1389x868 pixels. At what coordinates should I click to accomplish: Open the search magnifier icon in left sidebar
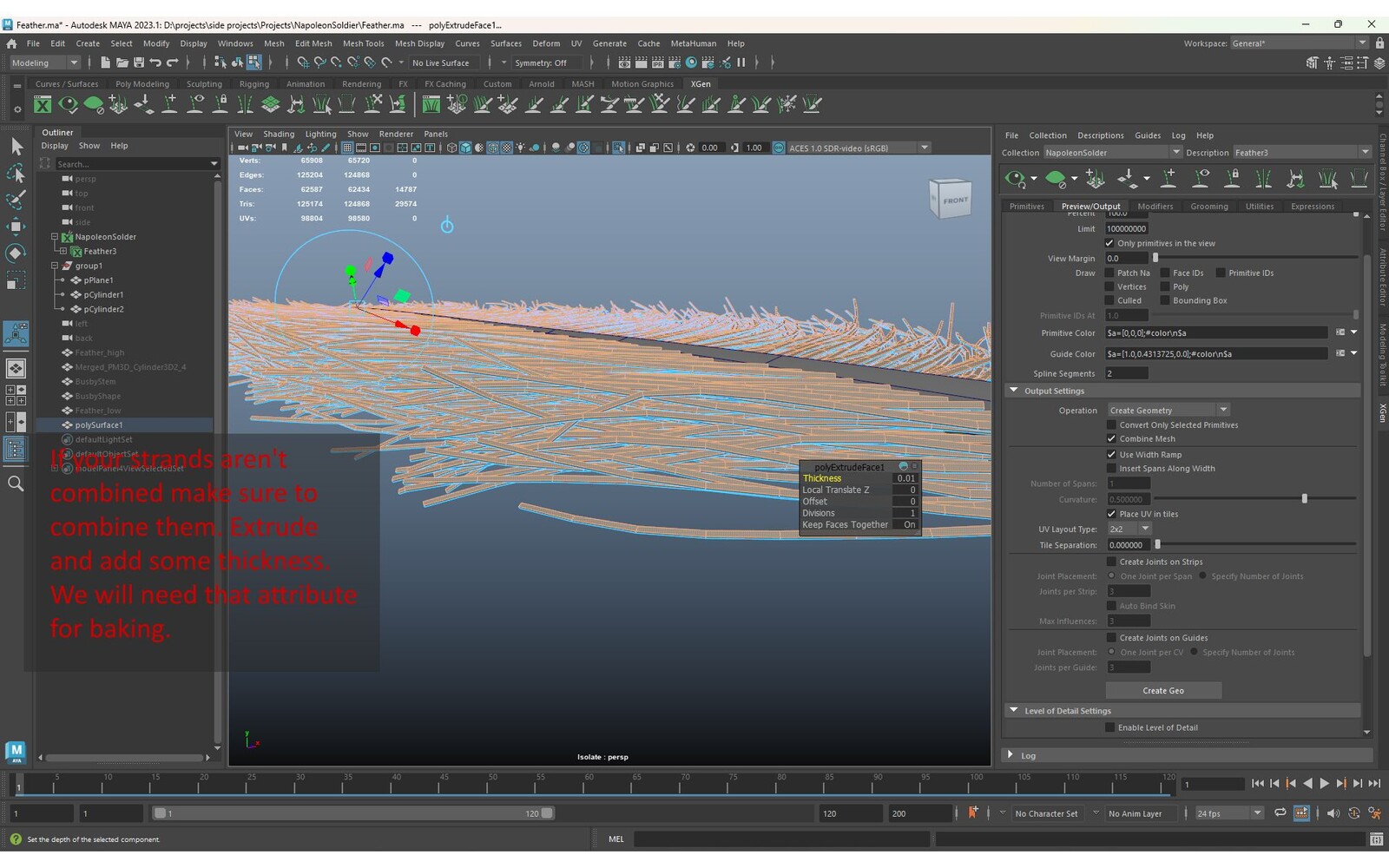click(16, 483)
